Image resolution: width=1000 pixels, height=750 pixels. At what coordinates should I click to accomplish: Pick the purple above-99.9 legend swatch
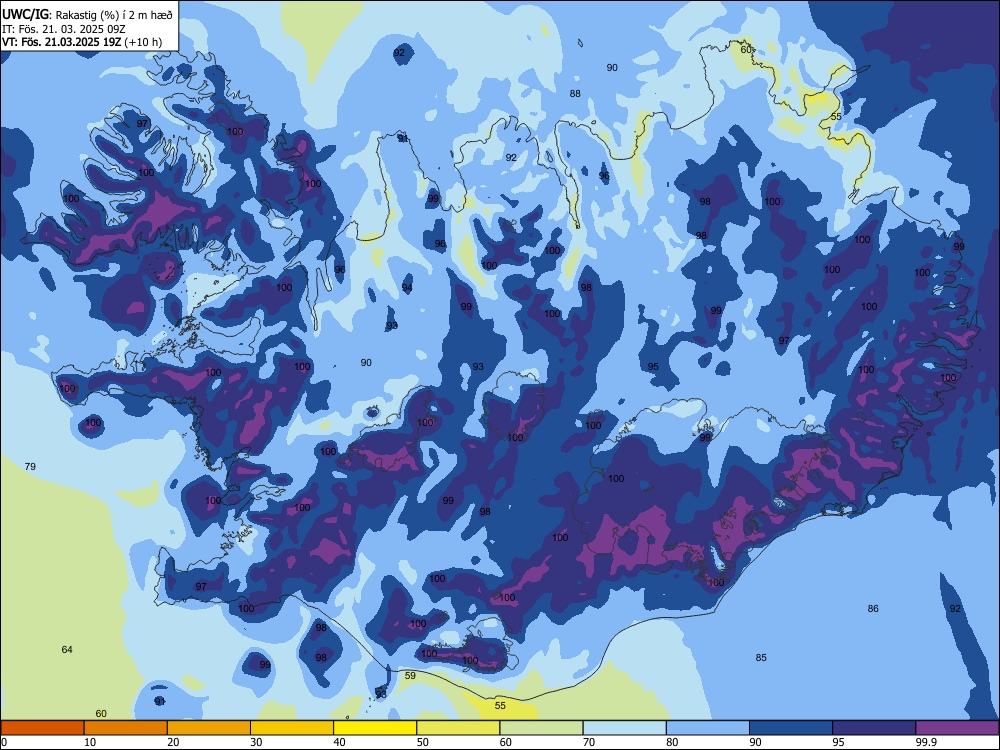(957, 728)
